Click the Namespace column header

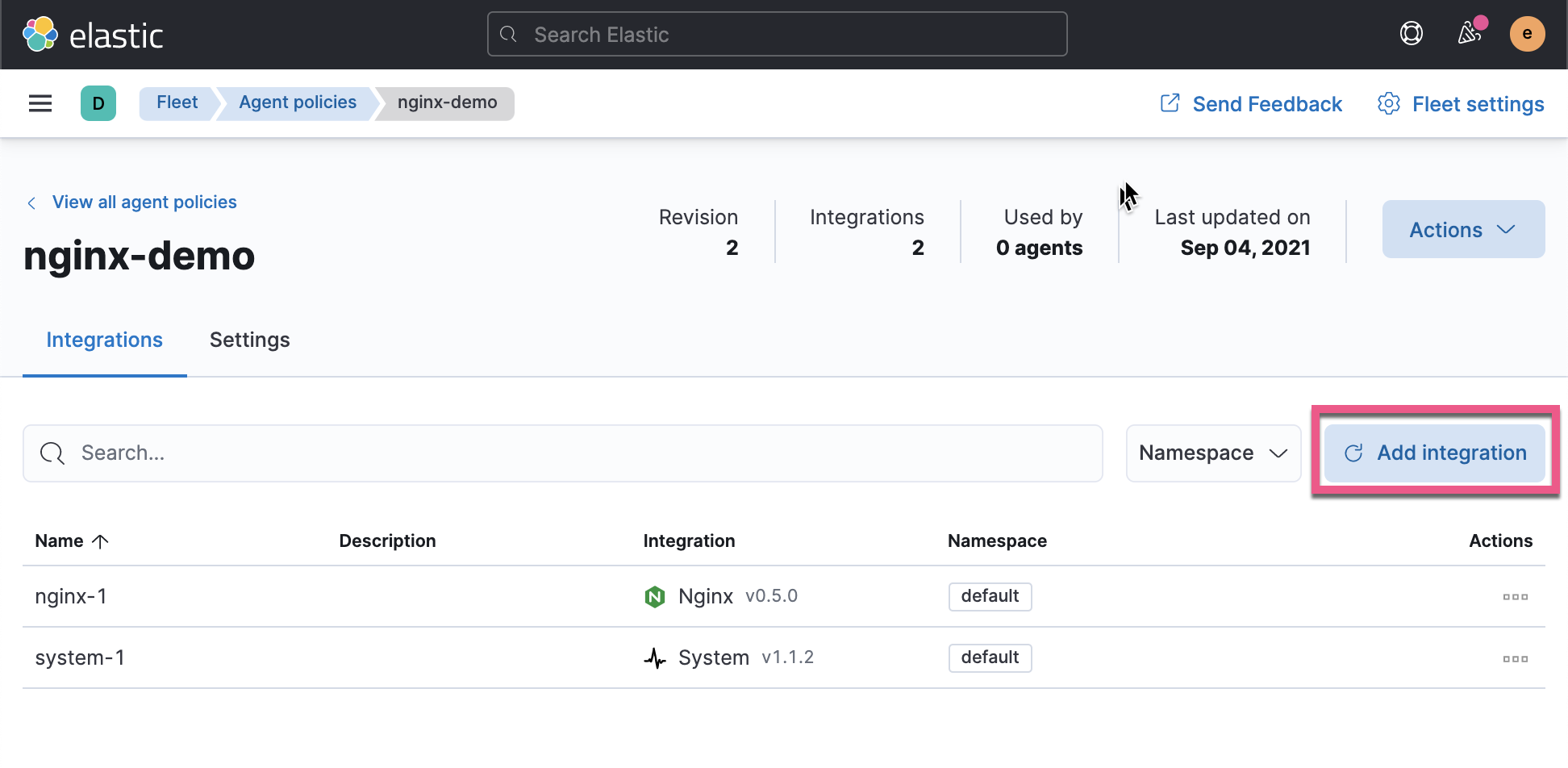pos(997,541)
